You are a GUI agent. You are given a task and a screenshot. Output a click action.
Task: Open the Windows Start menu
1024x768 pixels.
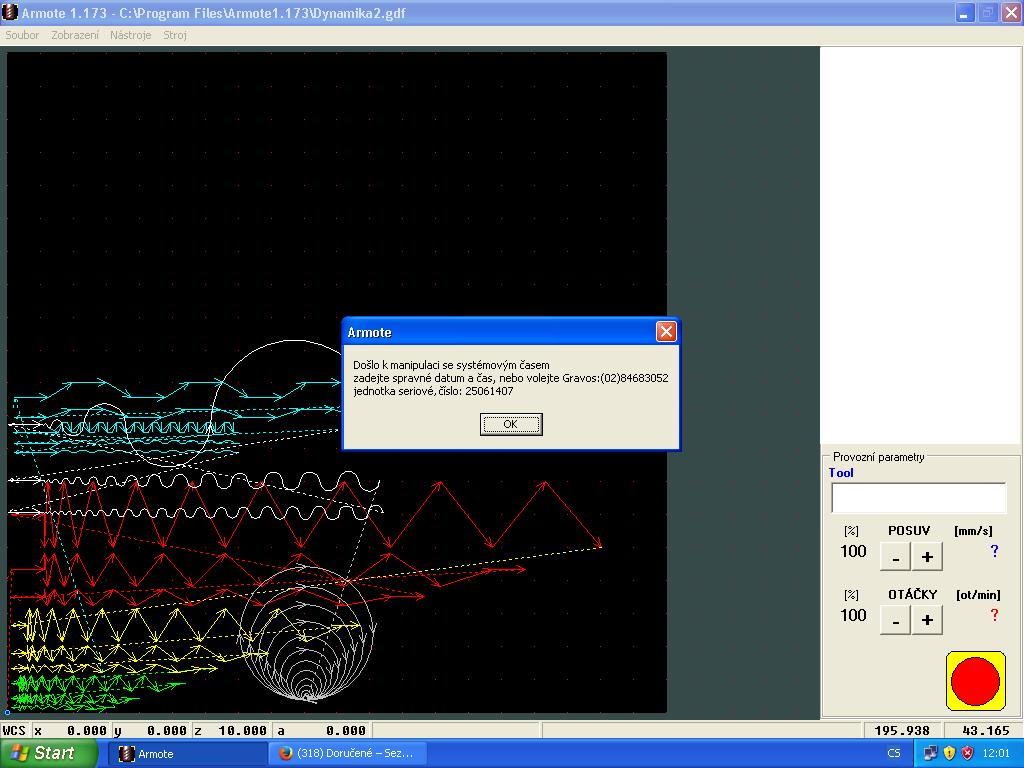pyautogui.click(x=49, y=753)
